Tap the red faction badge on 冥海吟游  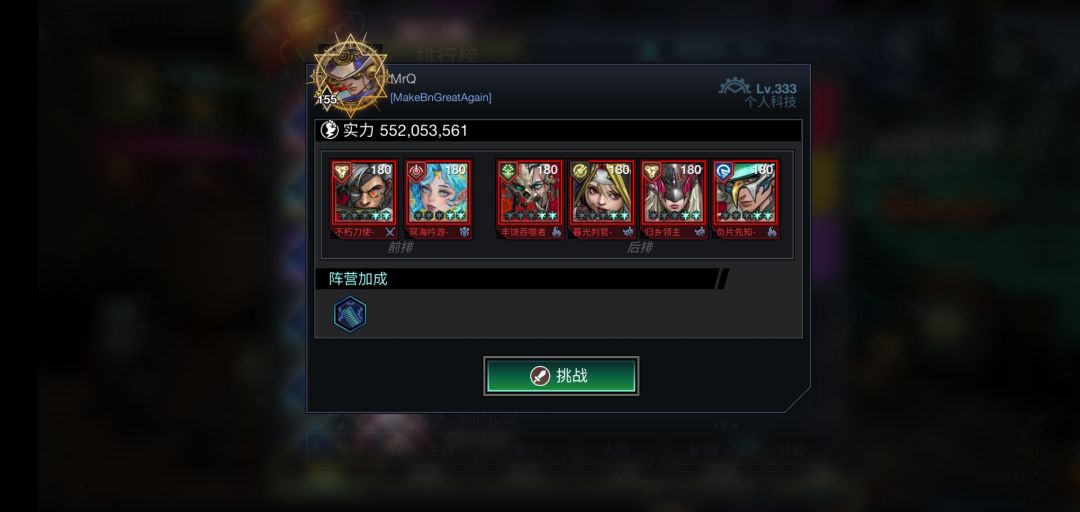point(416,171)
